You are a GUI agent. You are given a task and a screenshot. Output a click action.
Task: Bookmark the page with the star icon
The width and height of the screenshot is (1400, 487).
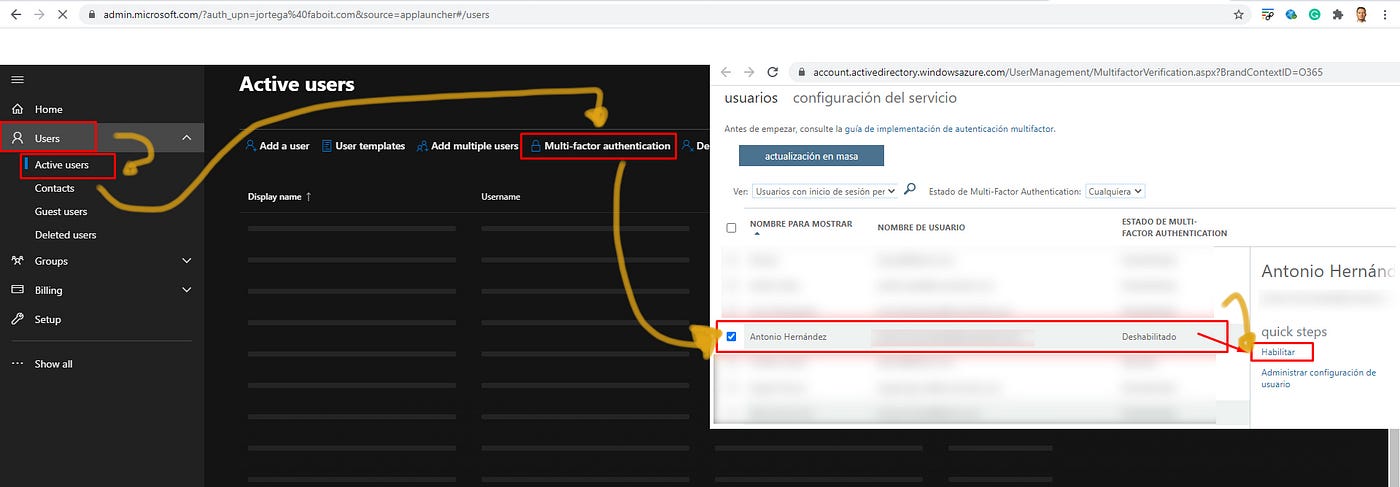[x=1238, y=15]
